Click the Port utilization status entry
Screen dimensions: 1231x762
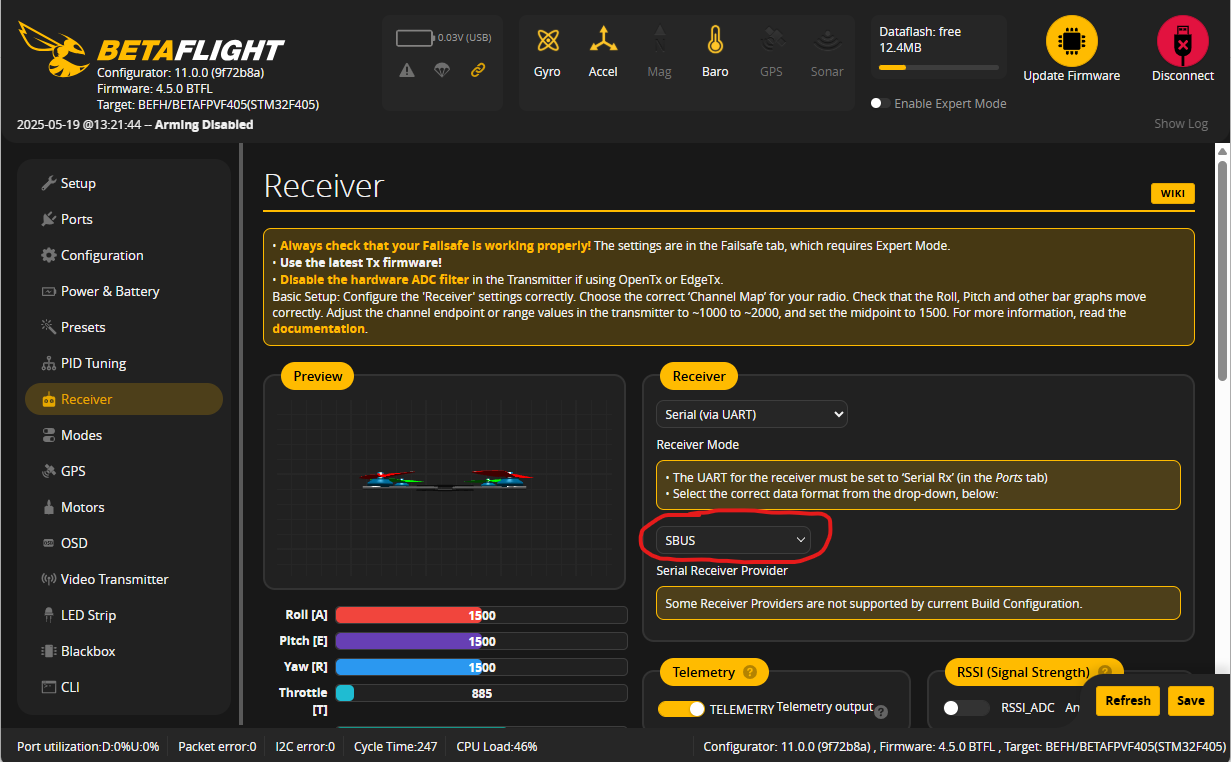88,746
